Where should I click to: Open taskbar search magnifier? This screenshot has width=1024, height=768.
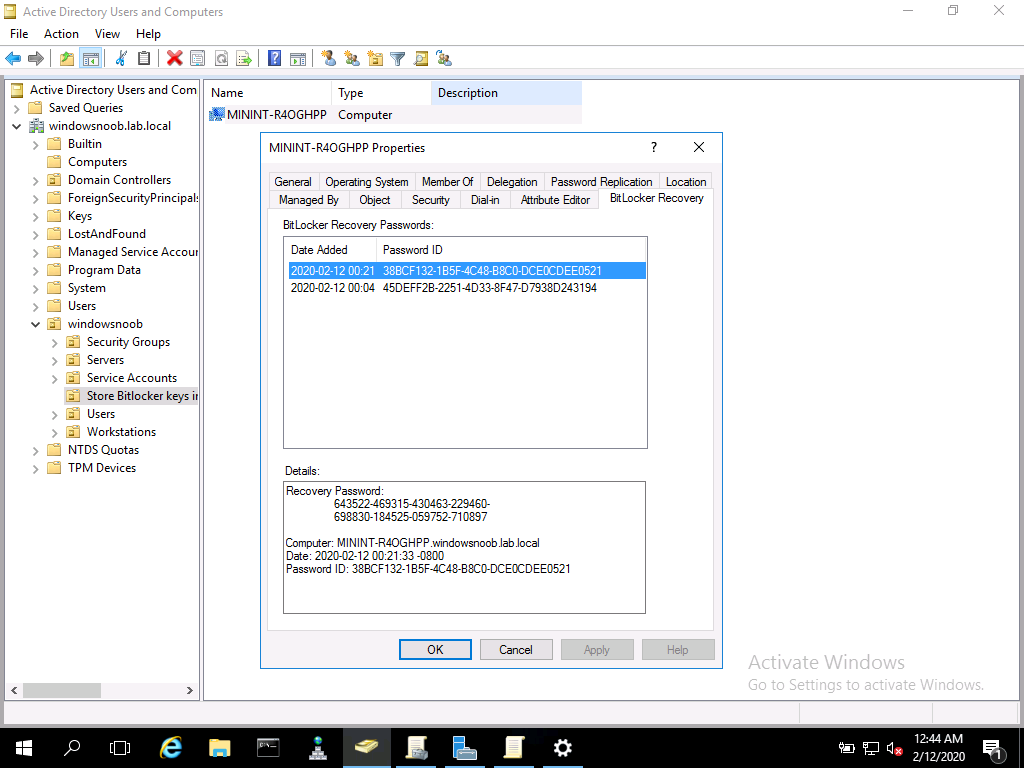tap(72, 748)
